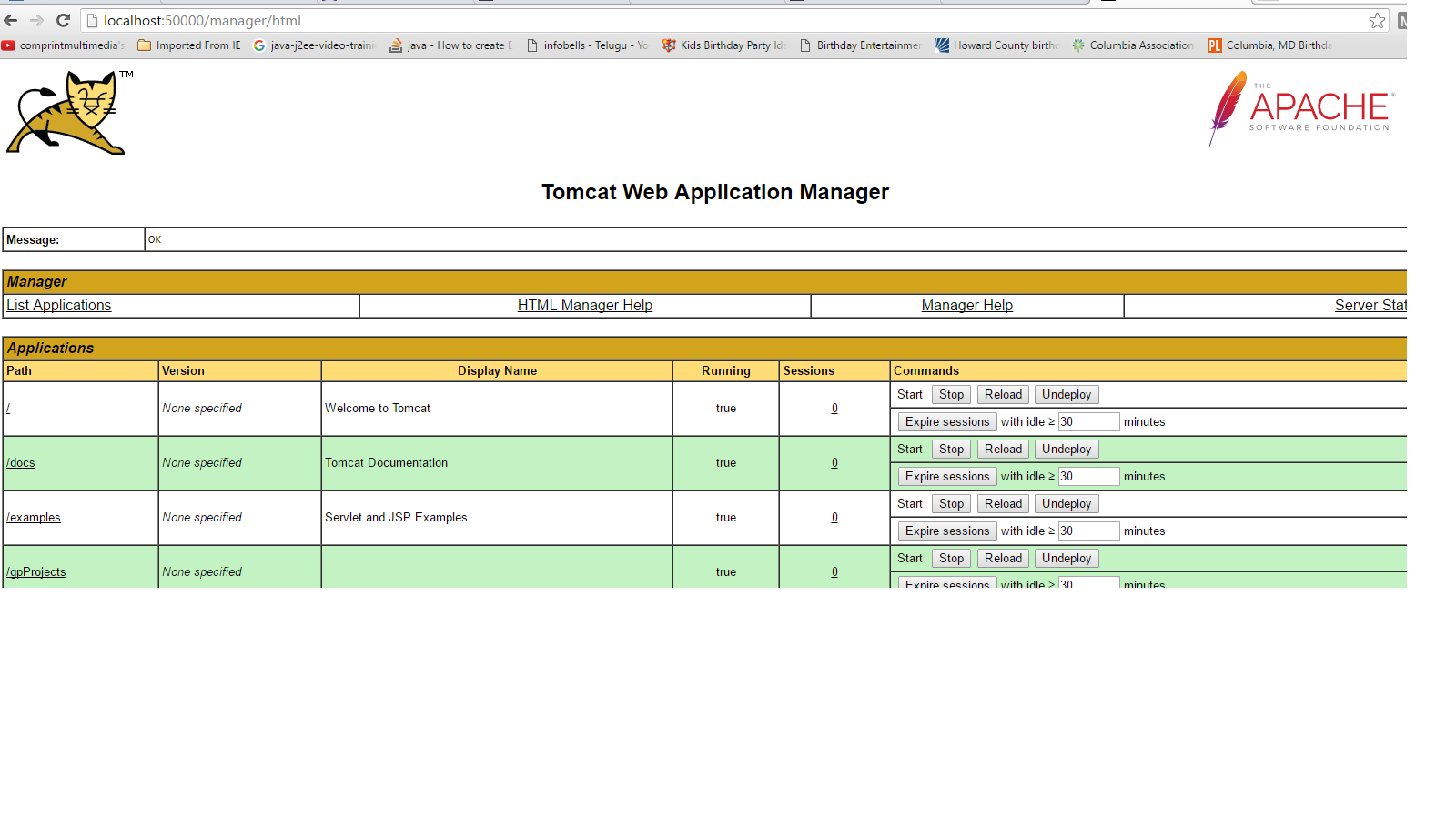1456x819 pixels.
Task: Open the /gpProjects path link
Action: [36, 572]
